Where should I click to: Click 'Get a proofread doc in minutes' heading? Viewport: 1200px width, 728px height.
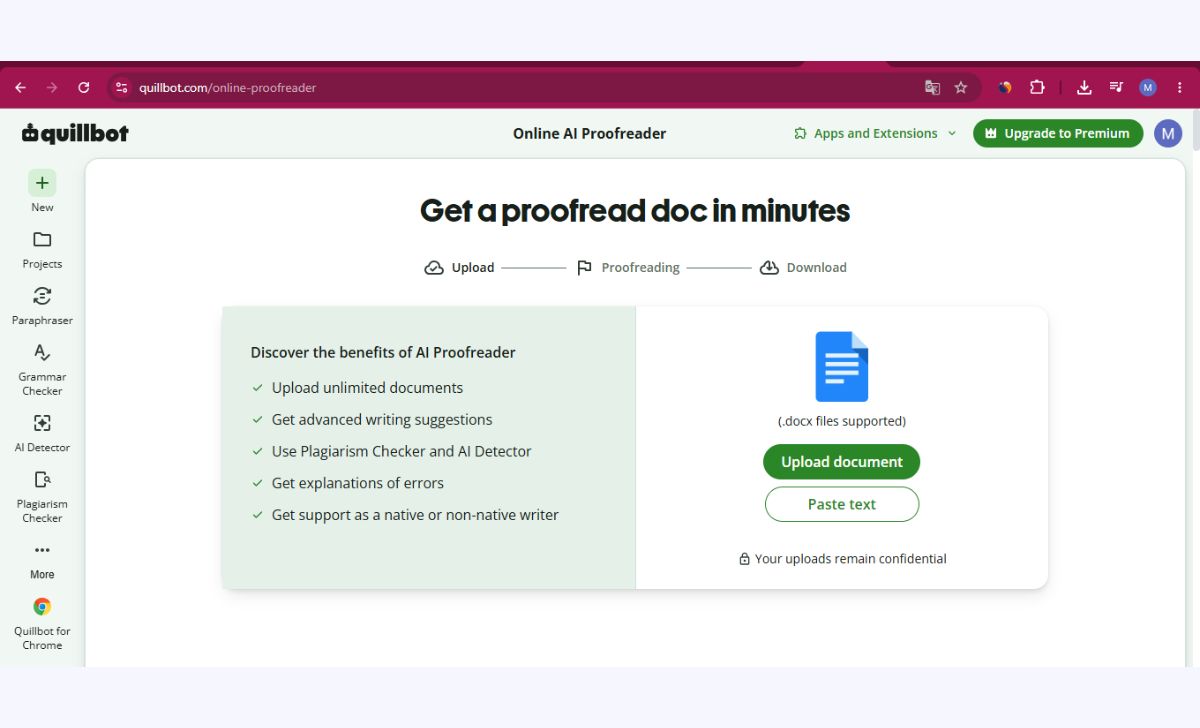coord(635,211)
